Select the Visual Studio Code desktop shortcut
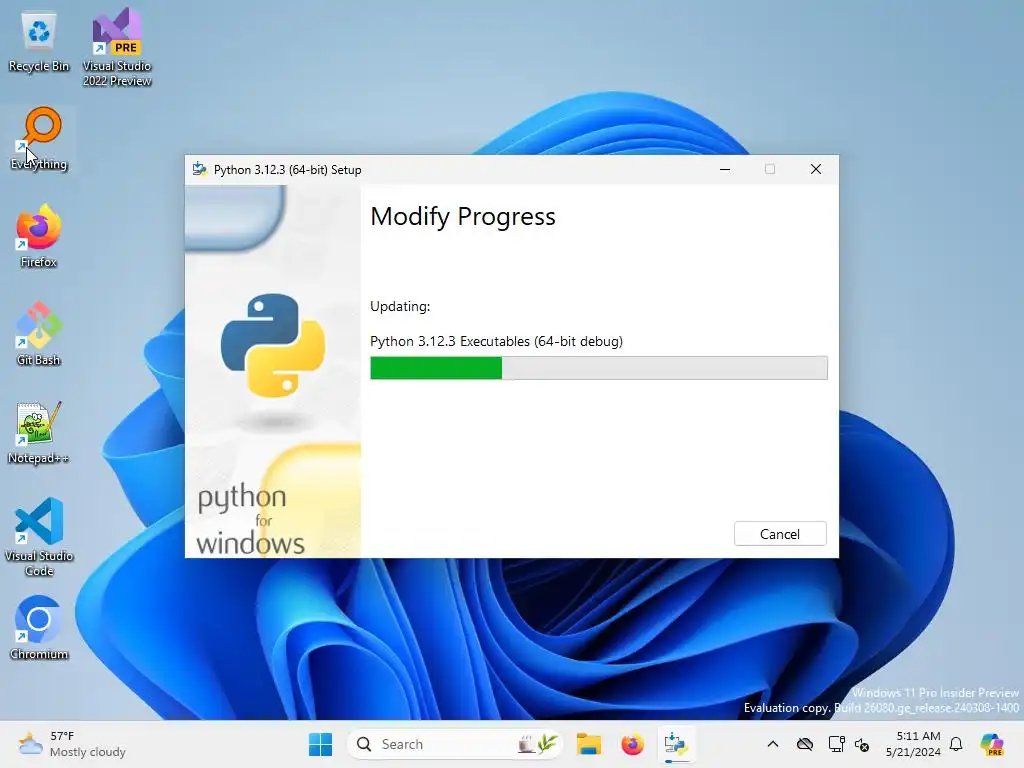The width and height of the screenshot is (1024, 768). pos(39,537)
